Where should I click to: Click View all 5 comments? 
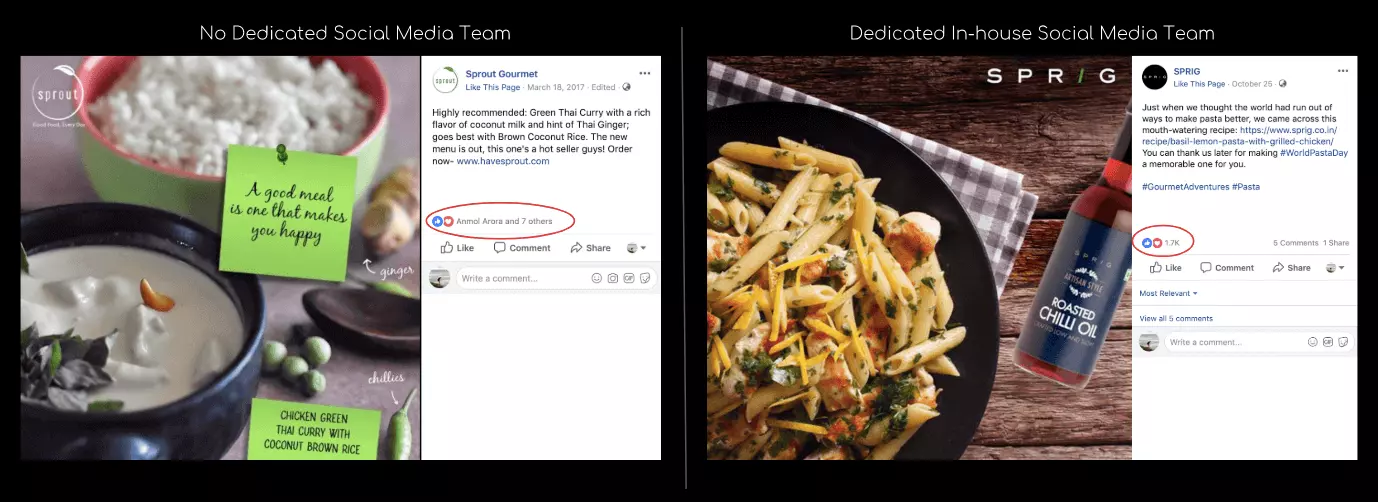(x=1176, y=318)
